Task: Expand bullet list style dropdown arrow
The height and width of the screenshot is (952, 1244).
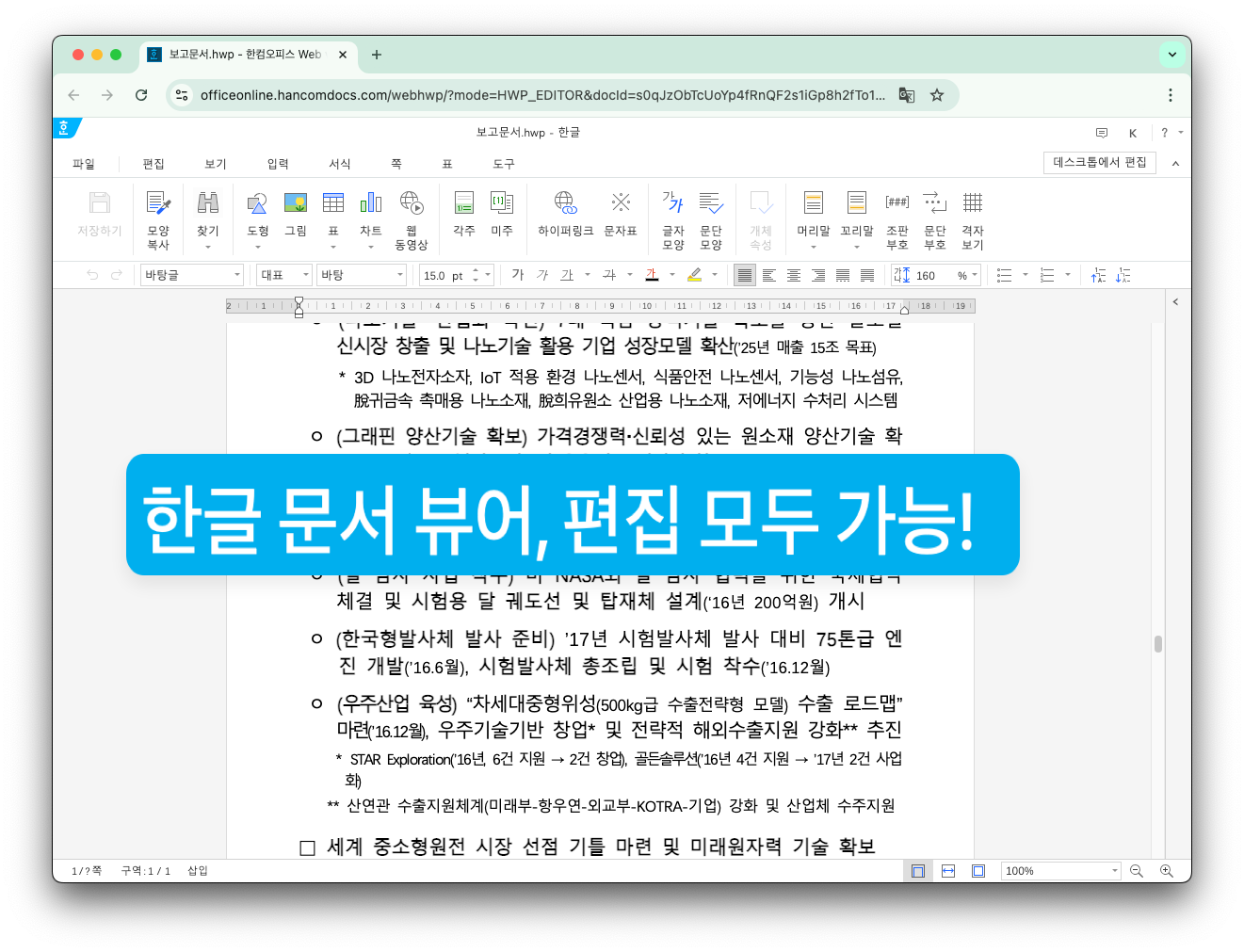Action: [1026, 275]
